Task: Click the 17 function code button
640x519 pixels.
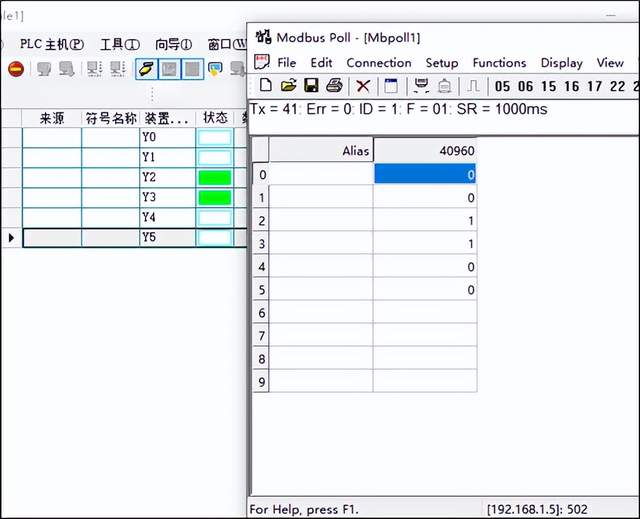Action: [x=594, y=86]
